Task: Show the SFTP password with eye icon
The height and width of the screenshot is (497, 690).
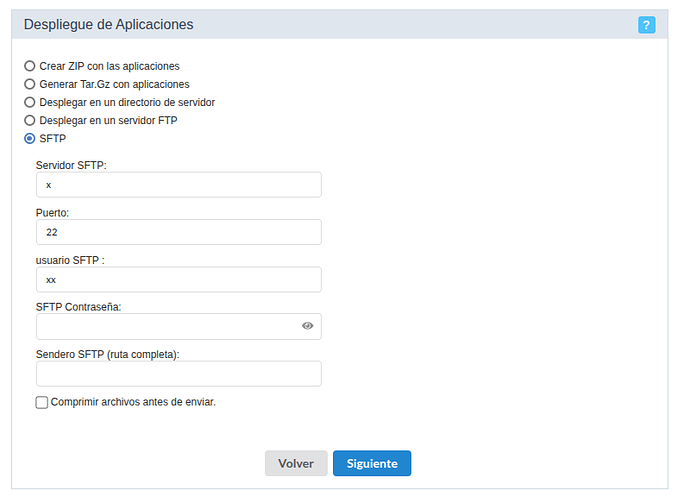Action: click(308, 326)
